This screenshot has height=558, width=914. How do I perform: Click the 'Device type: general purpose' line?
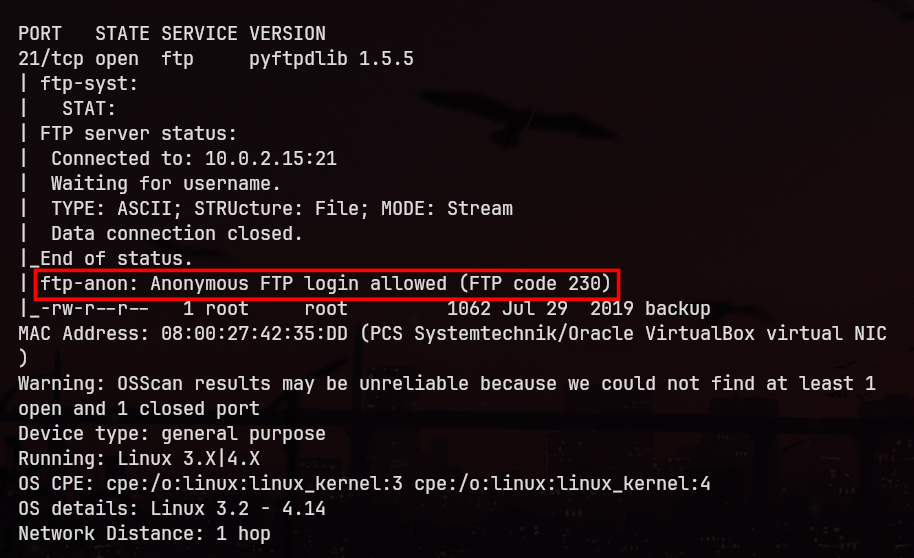pyautogui.click(x=172, y=434)
